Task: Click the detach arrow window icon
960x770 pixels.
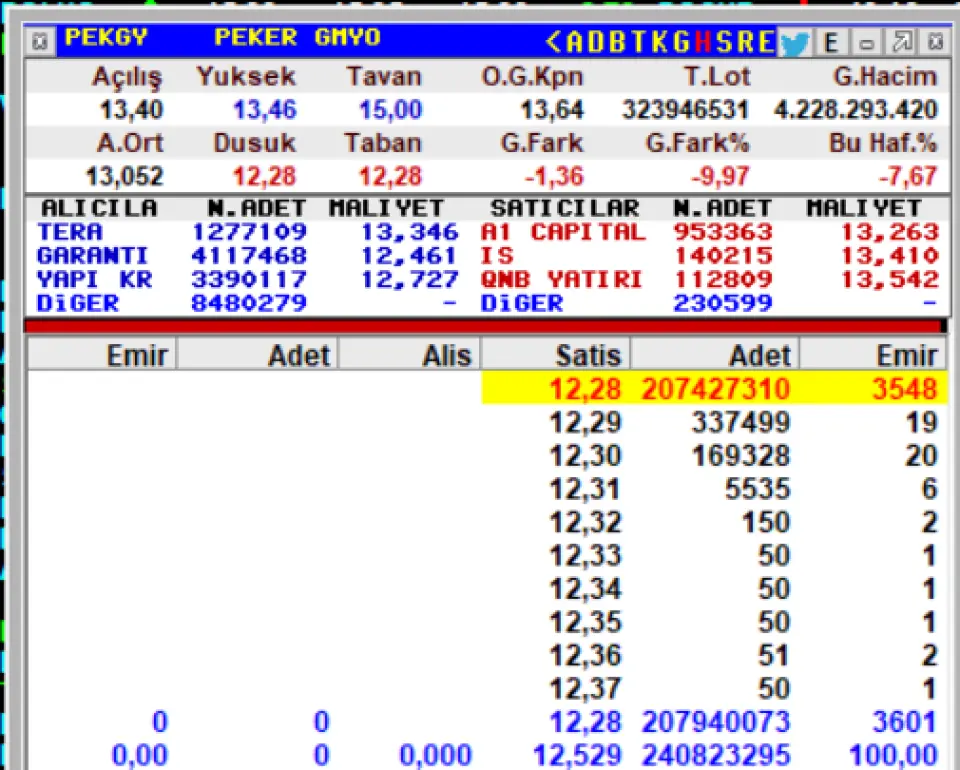Action: (x=902, y=42)
